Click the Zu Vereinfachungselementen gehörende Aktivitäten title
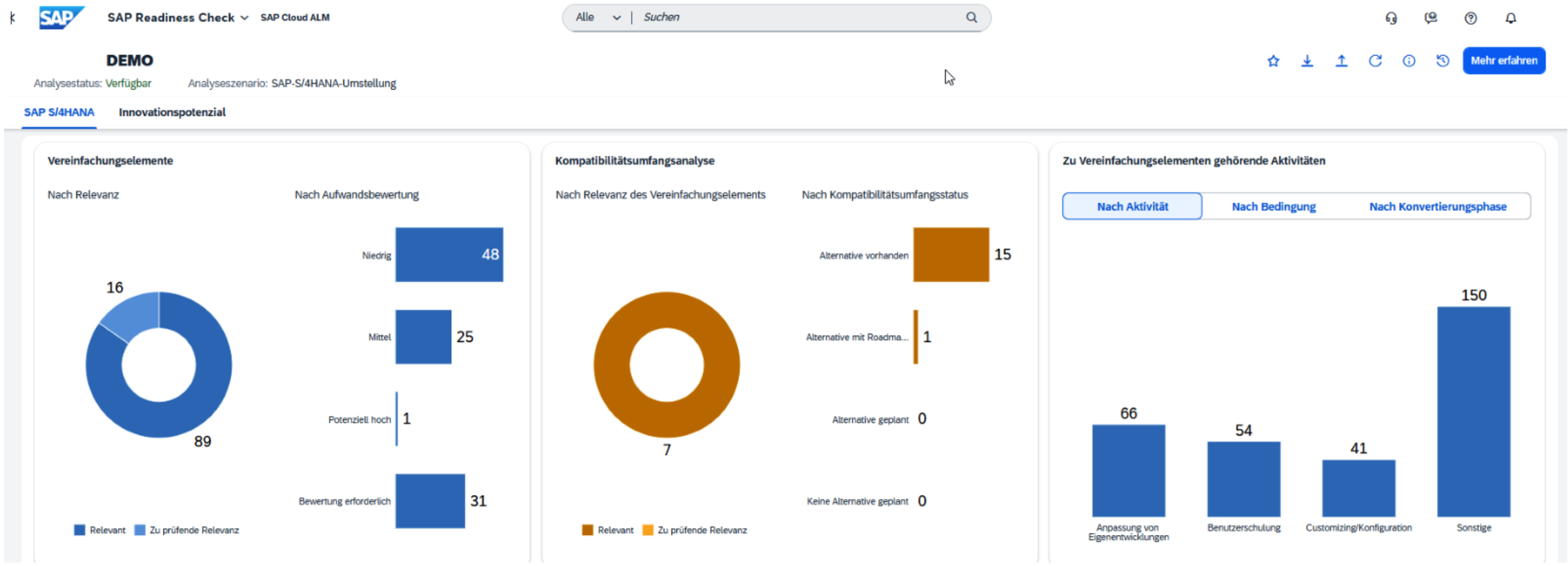The width and height of the screenshot is (1568, 566). click(x=1194, y=161)
